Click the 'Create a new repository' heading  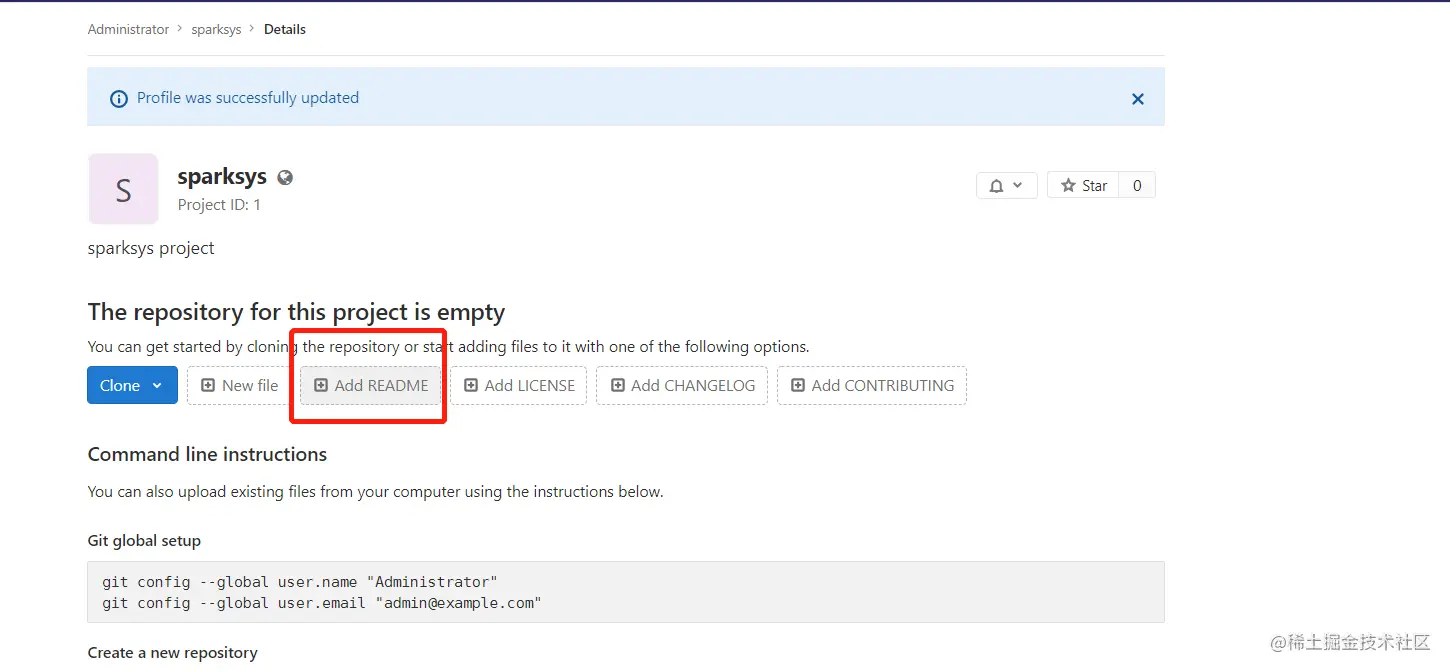pos(172,653)
